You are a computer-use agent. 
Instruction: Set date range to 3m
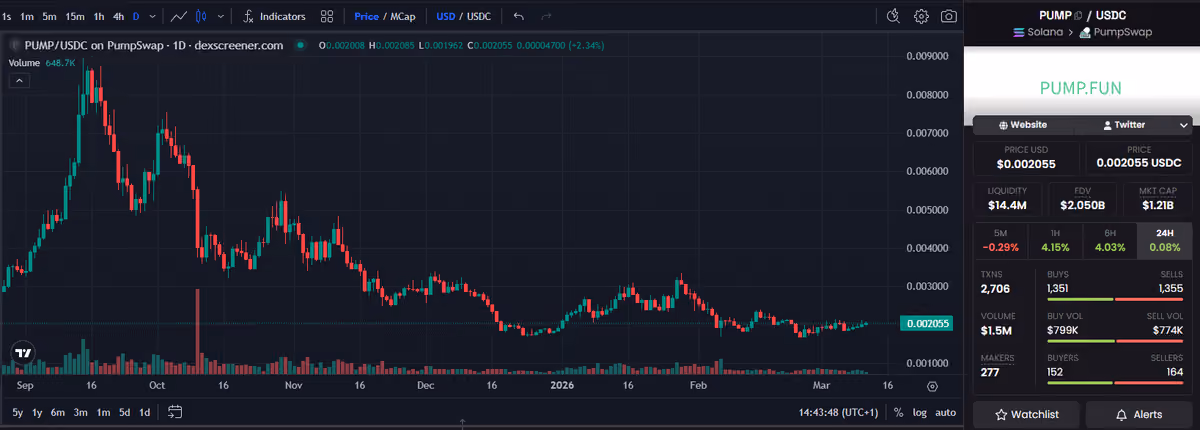[80, 412]
